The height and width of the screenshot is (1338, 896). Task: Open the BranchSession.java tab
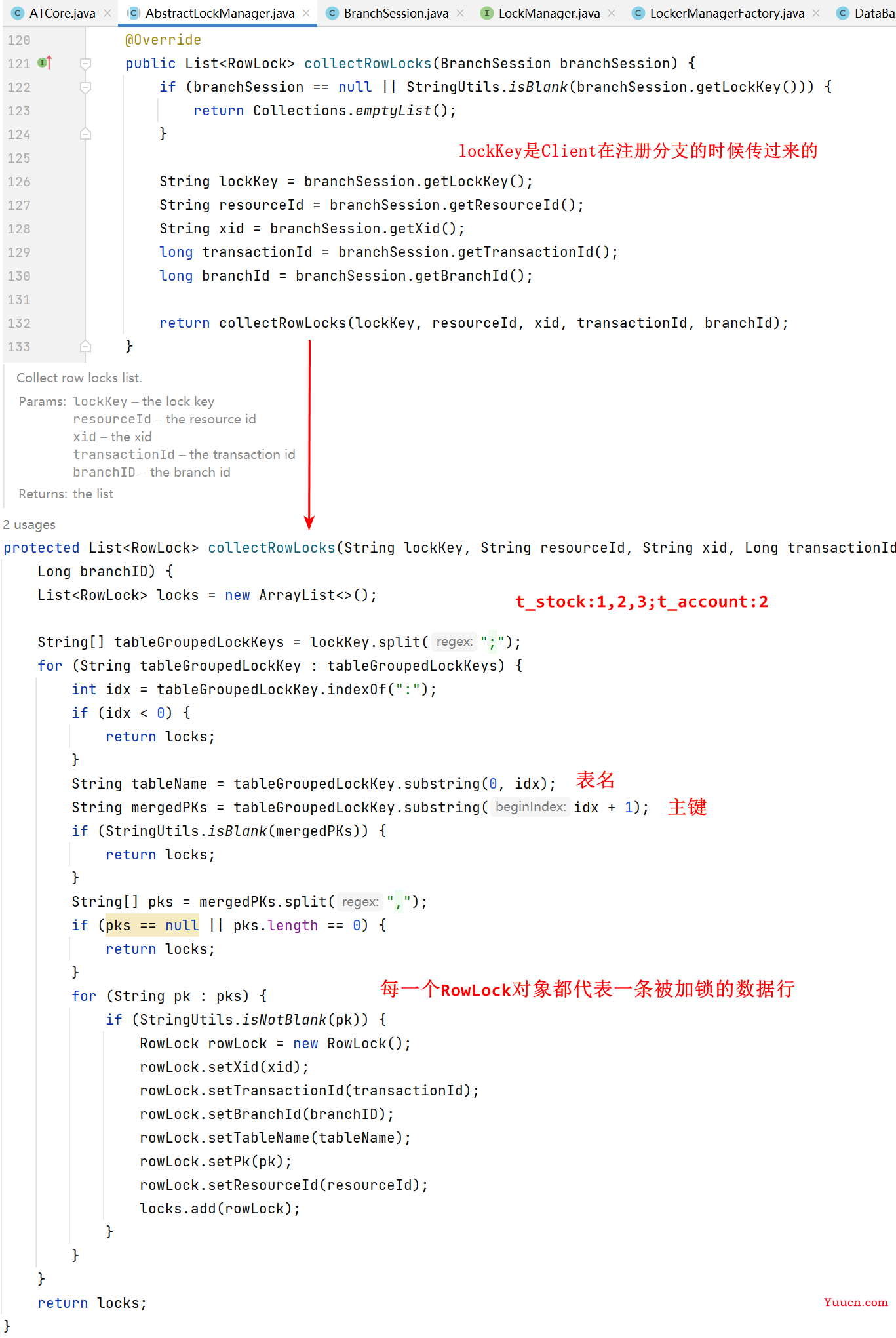(396, 13)
